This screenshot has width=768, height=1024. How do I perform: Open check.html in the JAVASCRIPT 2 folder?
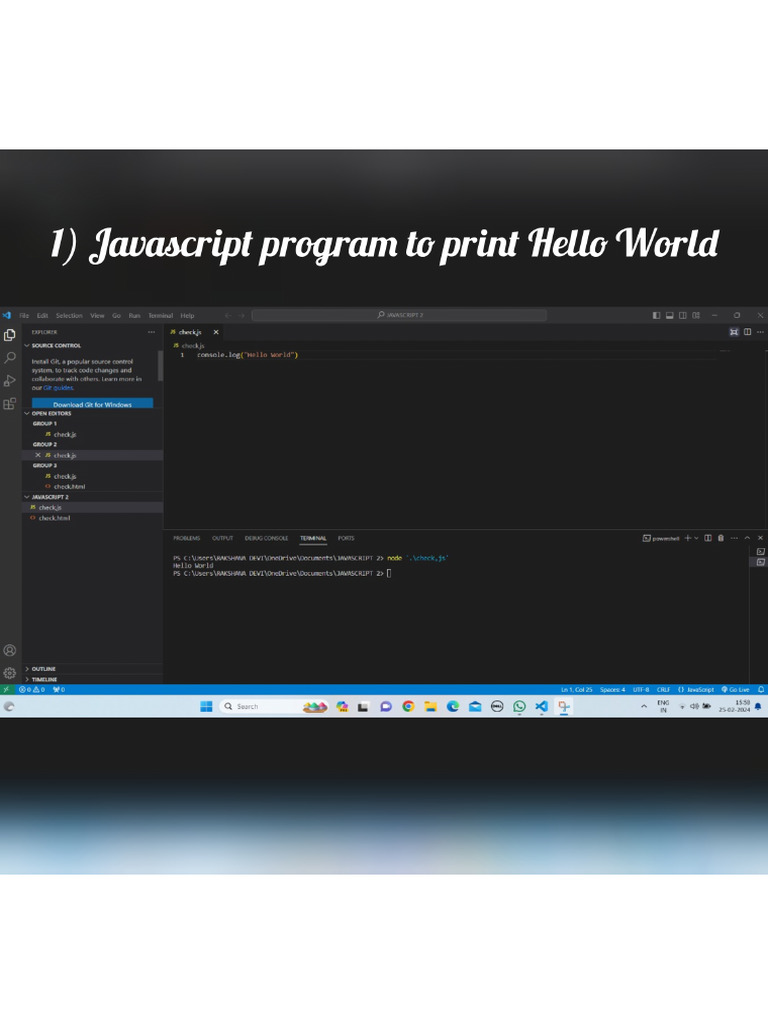click(54, 518)
